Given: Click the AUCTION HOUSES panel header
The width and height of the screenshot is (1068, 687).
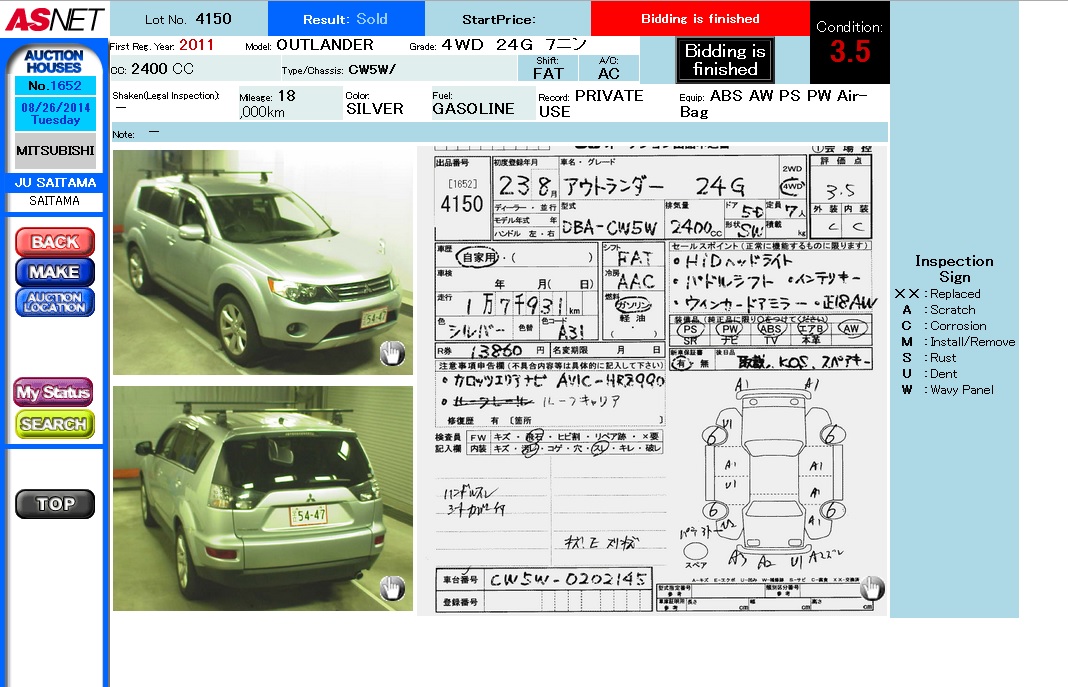Looking at the screenshot, I should (54, 61).
